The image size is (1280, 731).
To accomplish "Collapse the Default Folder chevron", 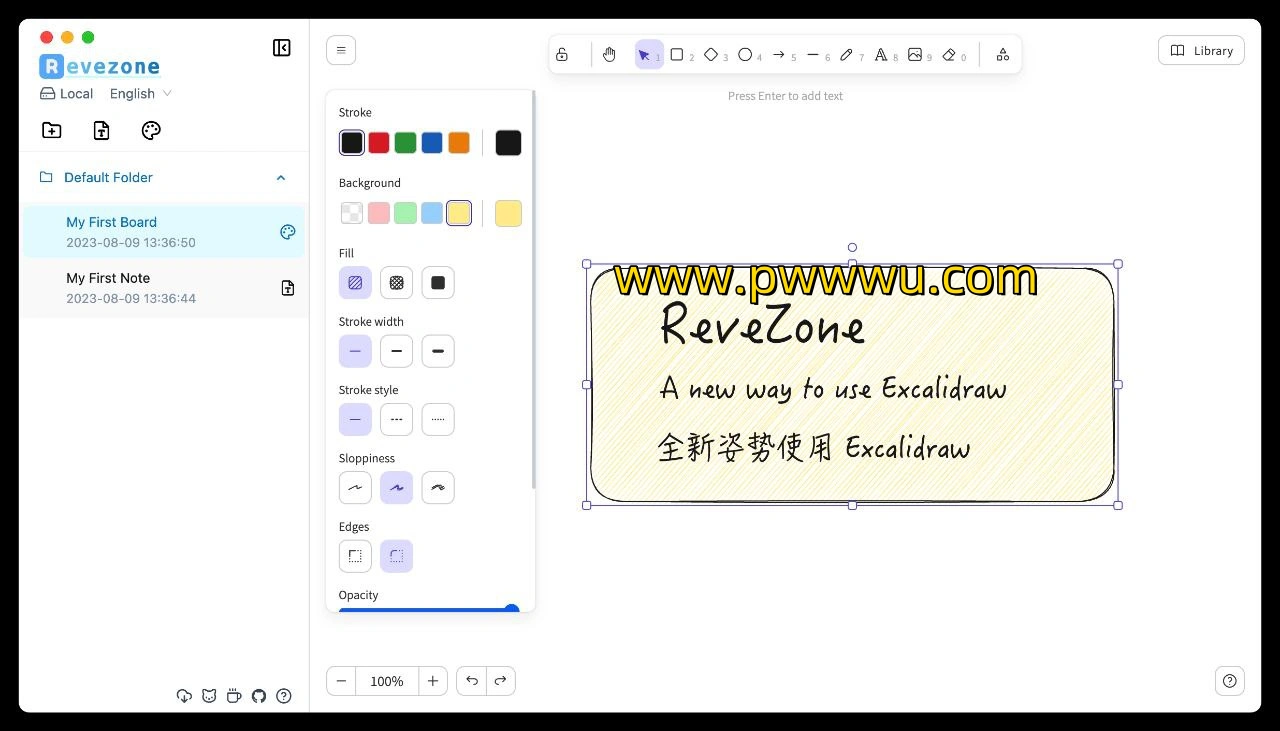I will (x=281, y=178).
